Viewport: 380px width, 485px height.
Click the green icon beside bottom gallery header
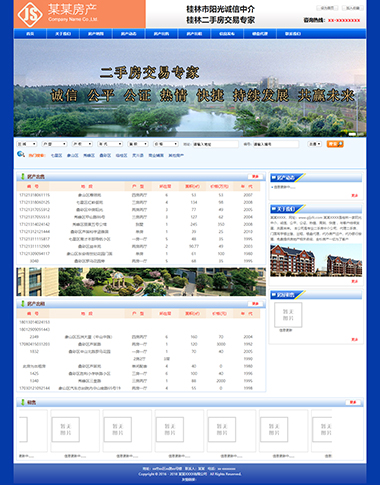pos(22,402)
